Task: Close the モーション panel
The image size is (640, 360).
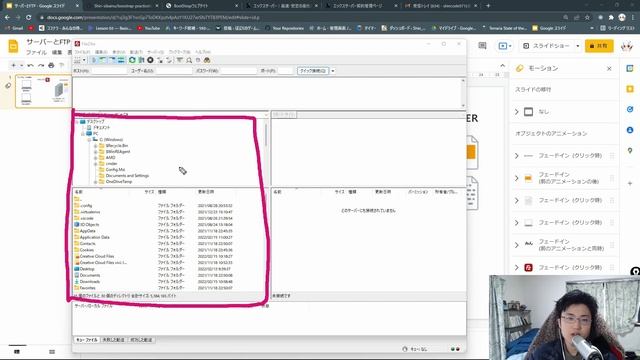Action: (x=609, y=69)
